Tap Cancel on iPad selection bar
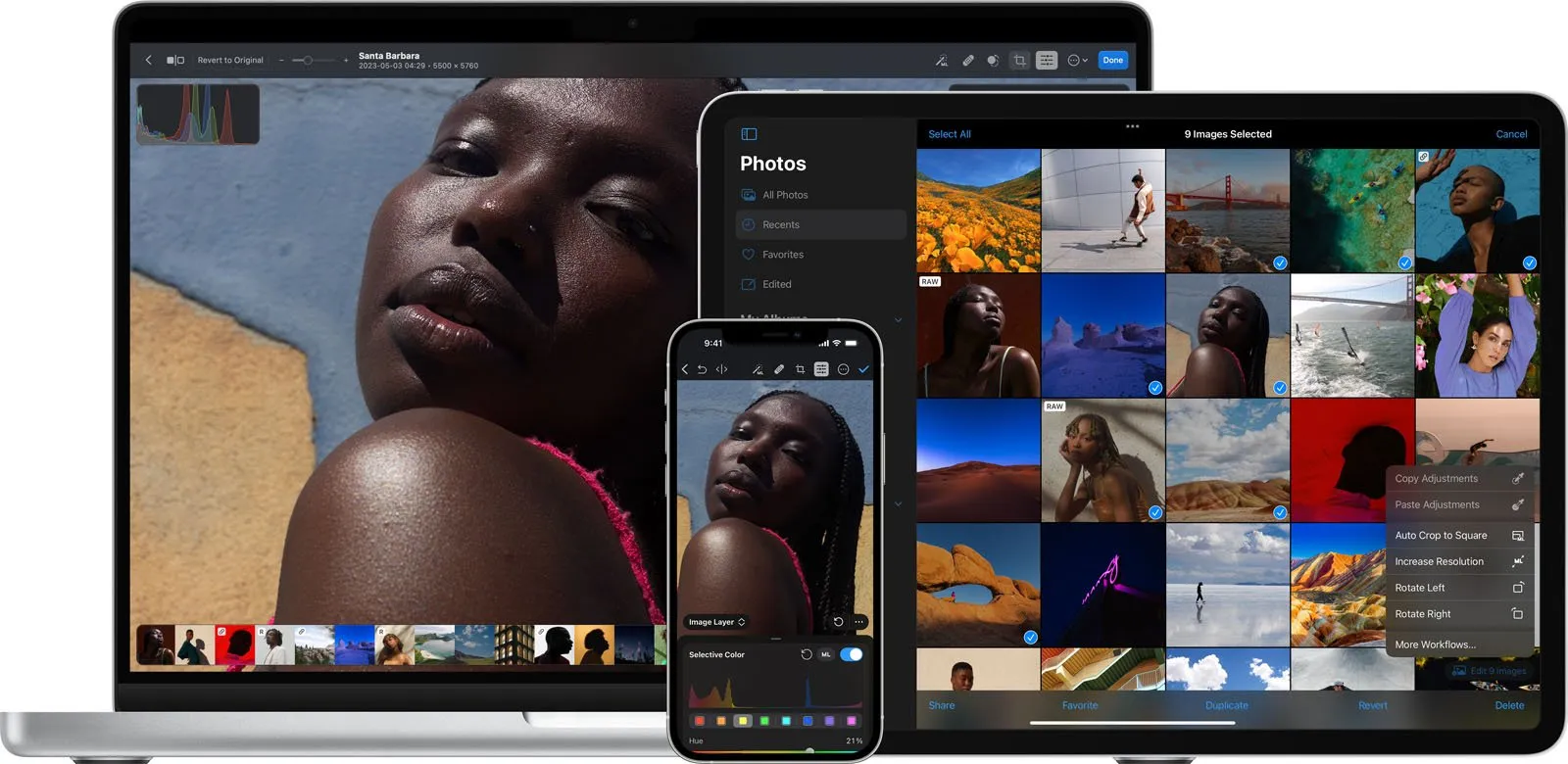 pyautogui.click(x=1511, y=134)
